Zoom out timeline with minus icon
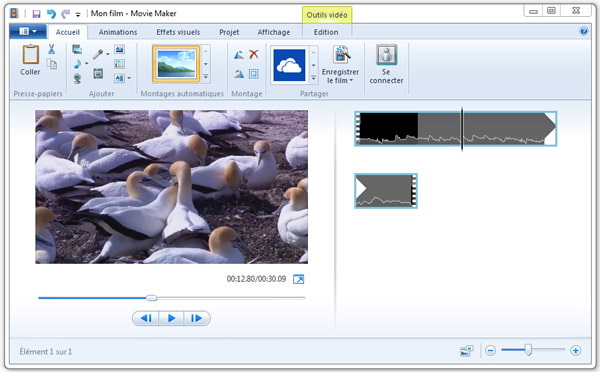 (491, 350)
